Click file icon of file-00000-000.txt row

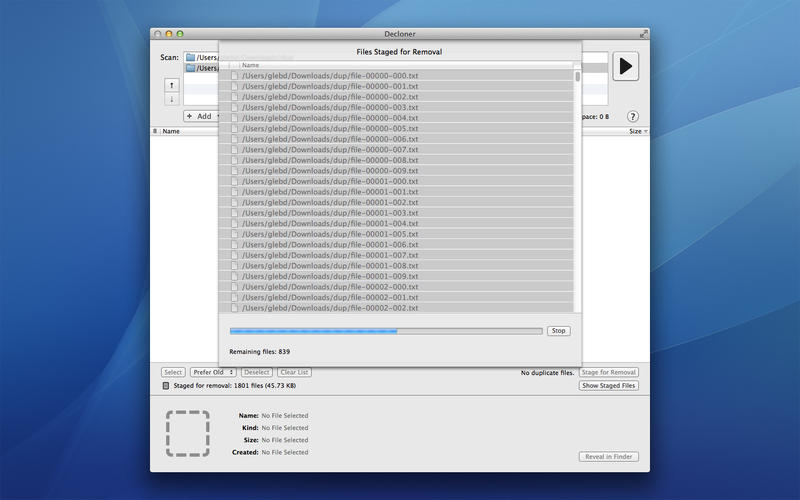[235, 76]
